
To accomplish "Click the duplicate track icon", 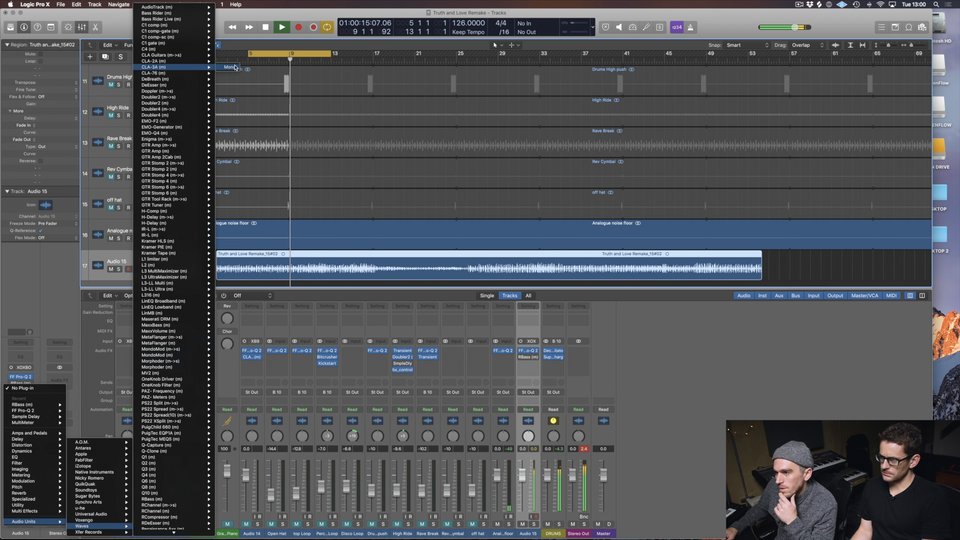I will 105,56.
